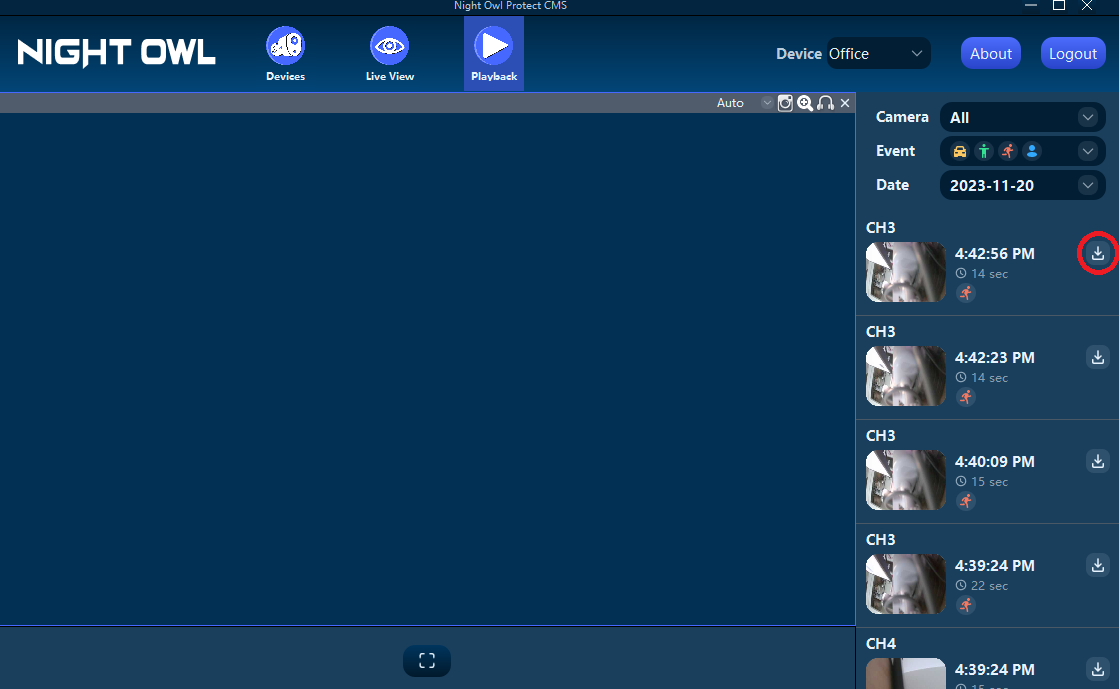Select the face detection event filter icon
This screenshot has width=1119, height=689.
1032,151
